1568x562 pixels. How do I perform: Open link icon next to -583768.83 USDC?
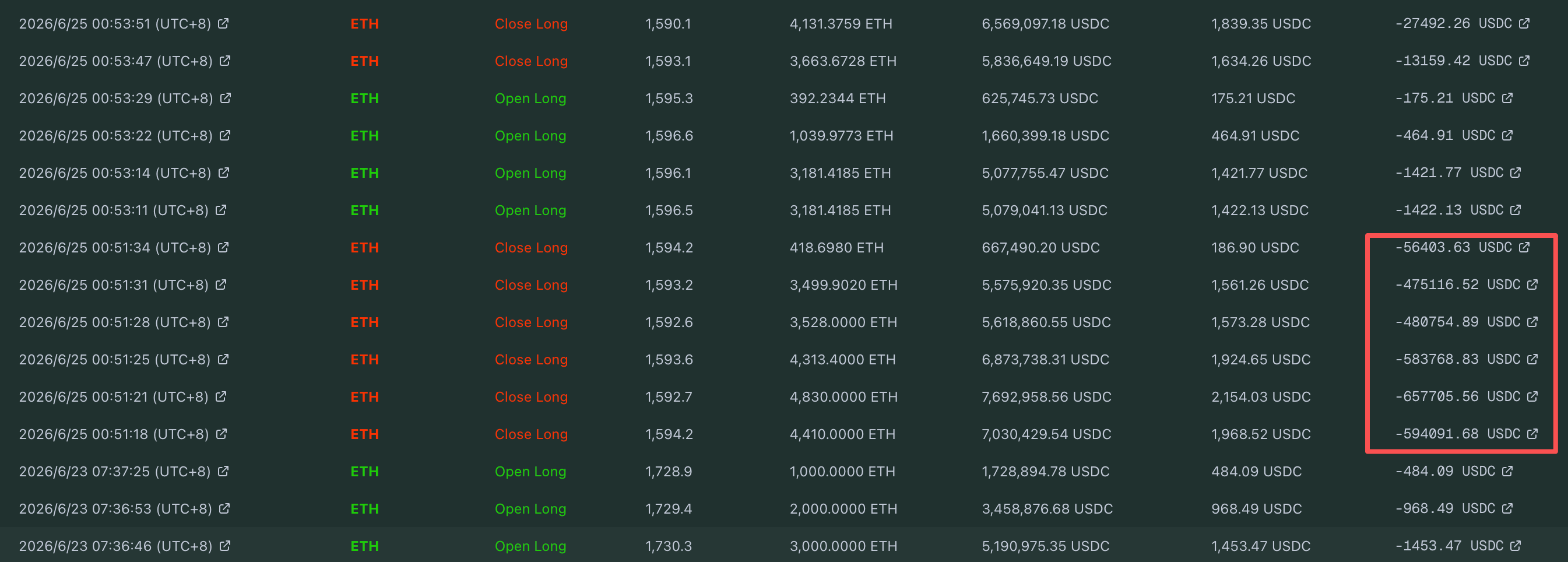1532,359
